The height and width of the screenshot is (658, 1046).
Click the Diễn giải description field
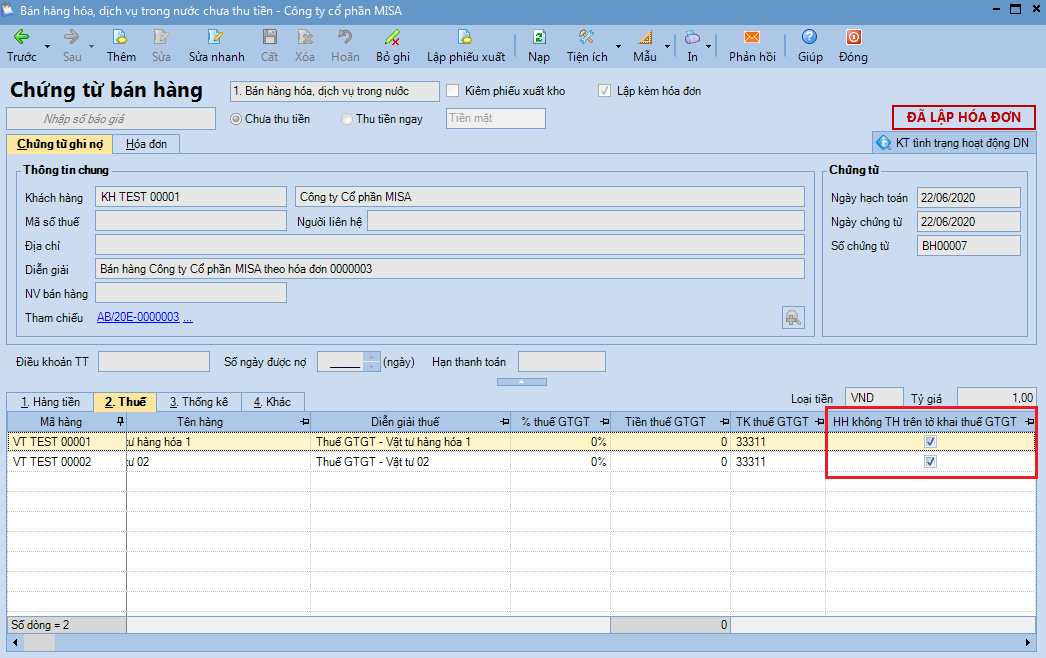[450, 269]
